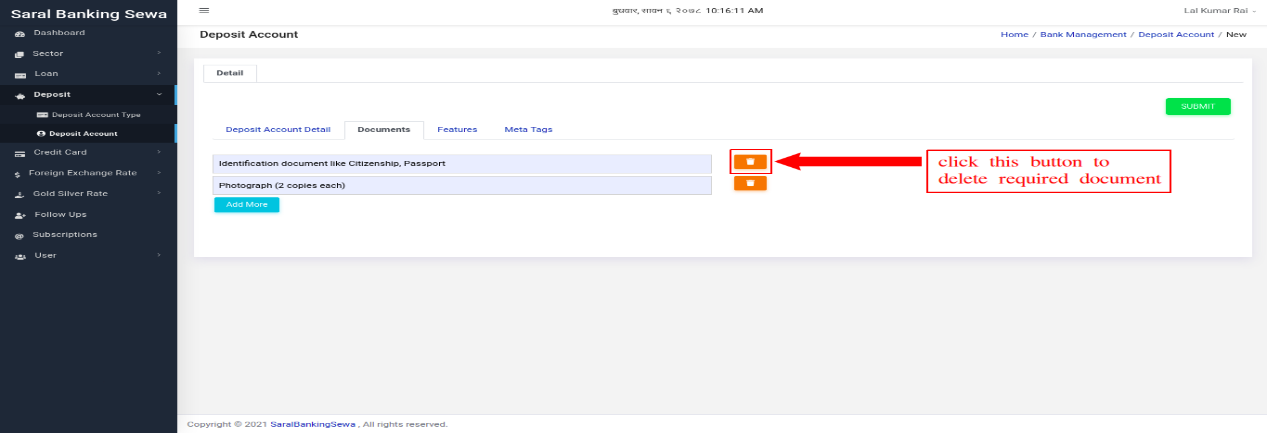This screenshot has height=433, width=1267.
Task: Click the Deposit piggy bank icon
Action: coord(20,95)
